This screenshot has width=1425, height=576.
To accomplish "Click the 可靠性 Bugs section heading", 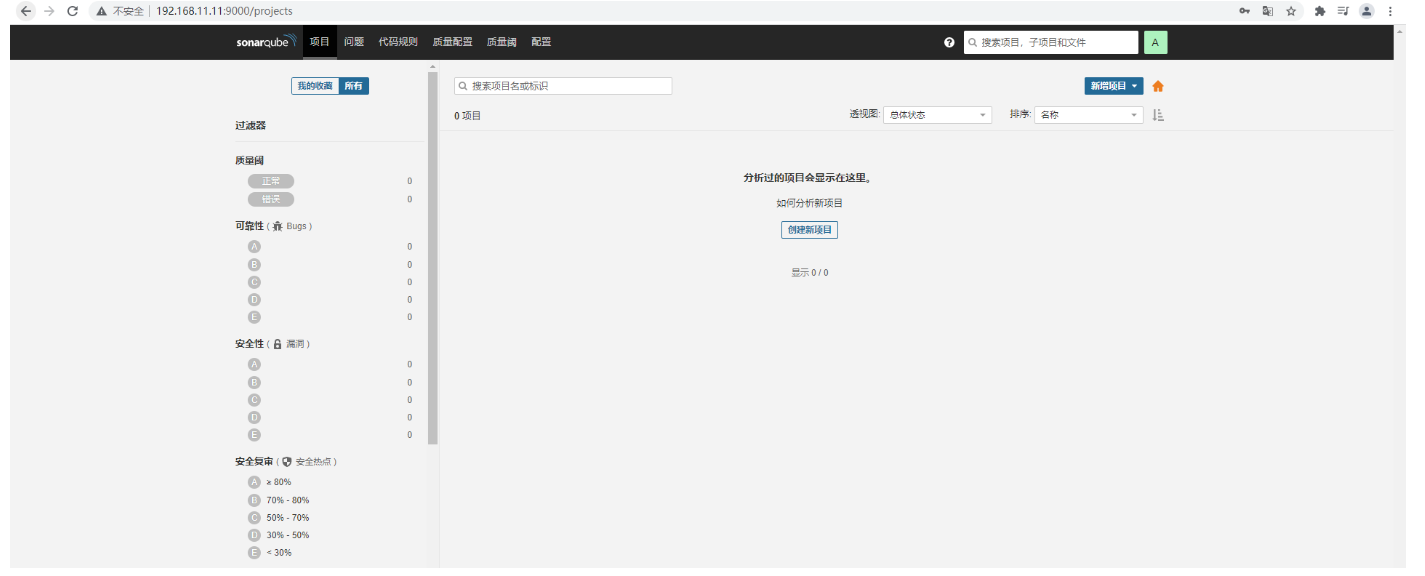I will 273,226.
